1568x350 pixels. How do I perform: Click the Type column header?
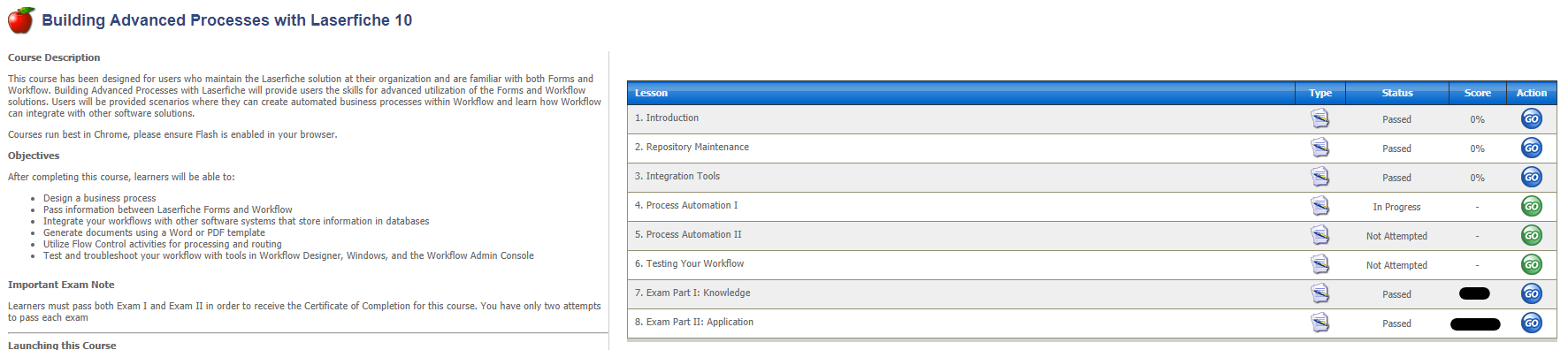pyautogui.click(x=1320, y=93)
